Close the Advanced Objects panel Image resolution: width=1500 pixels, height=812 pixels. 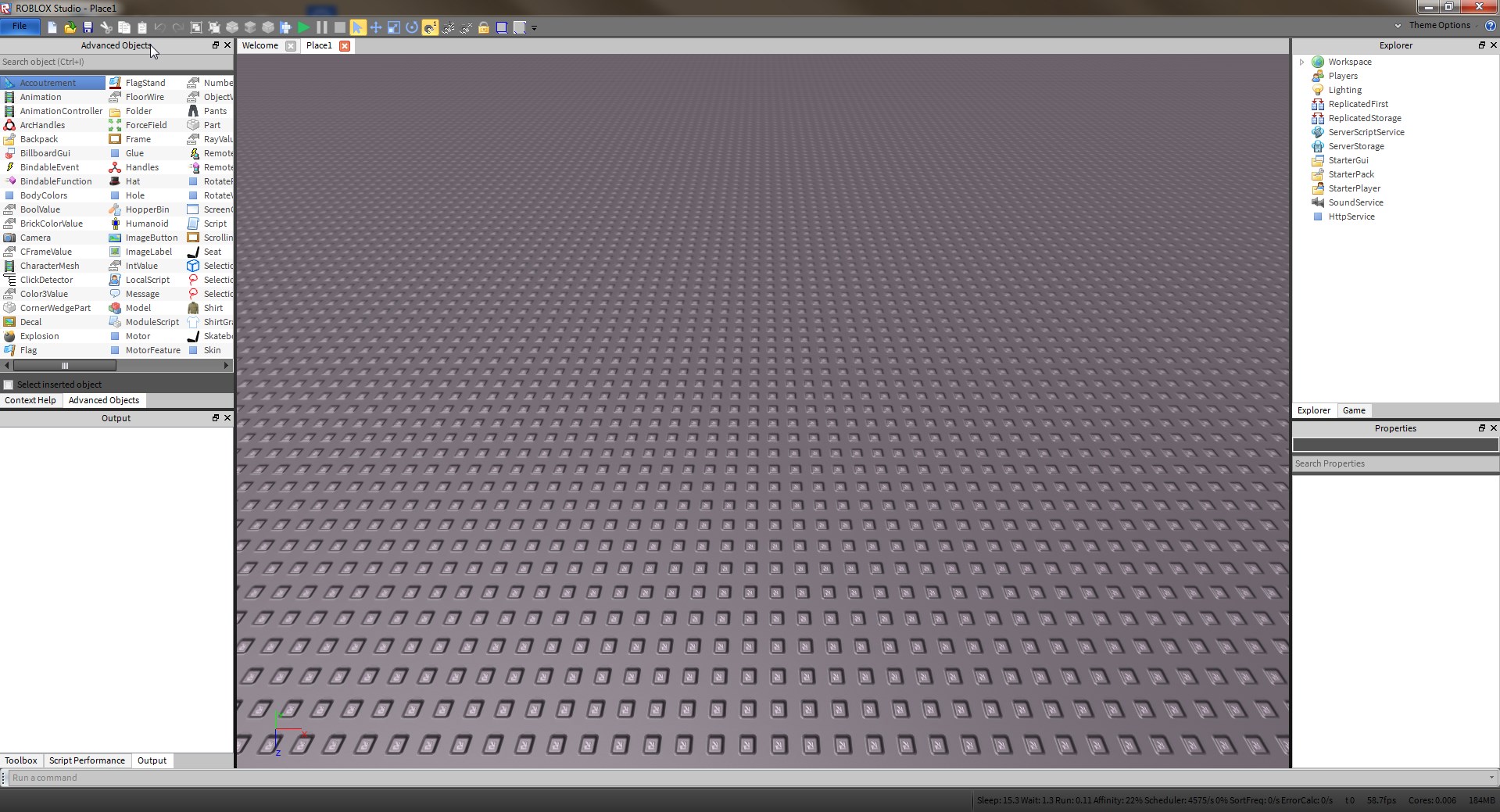[227, 45]
